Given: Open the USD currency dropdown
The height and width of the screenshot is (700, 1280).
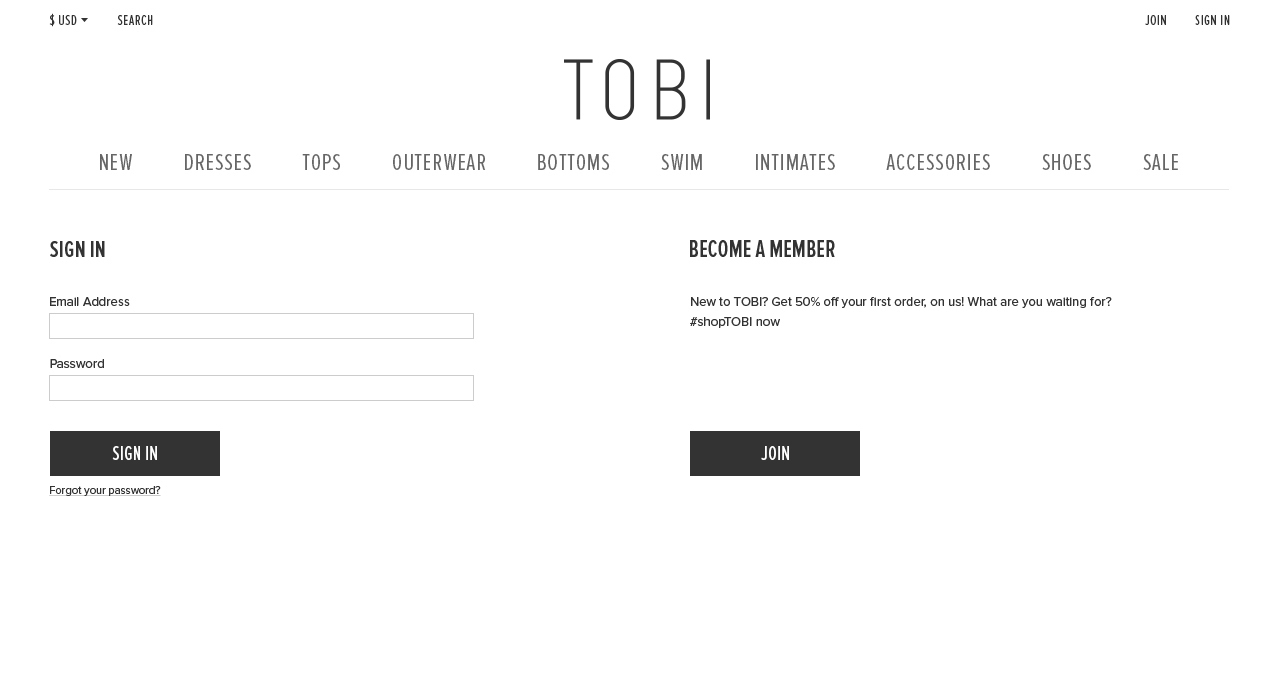Looking at the screenshot, I should point(68,21).
